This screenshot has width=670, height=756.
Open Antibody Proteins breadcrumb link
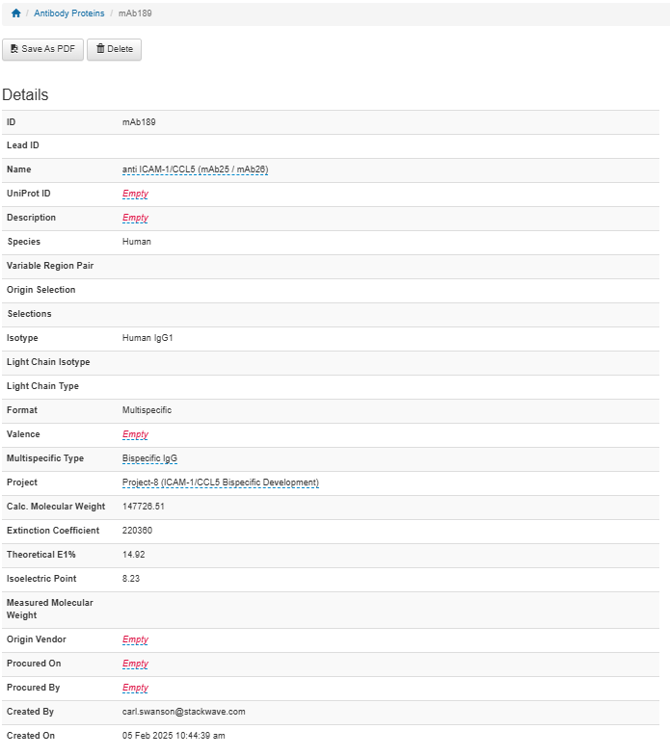(69, 14)
